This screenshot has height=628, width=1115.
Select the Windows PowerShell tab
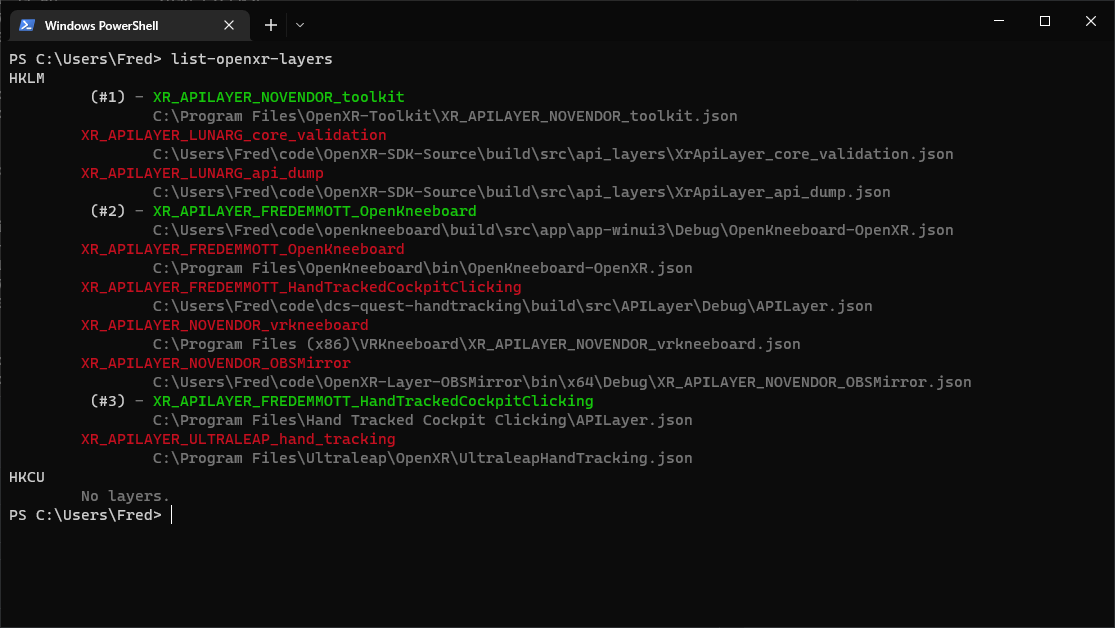129,25
